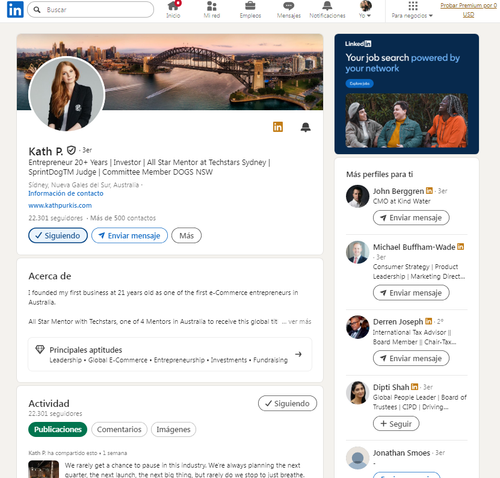Open Dipti Shah's profile name
This screenshot has height=478, width=500.
tap(391, 387)
